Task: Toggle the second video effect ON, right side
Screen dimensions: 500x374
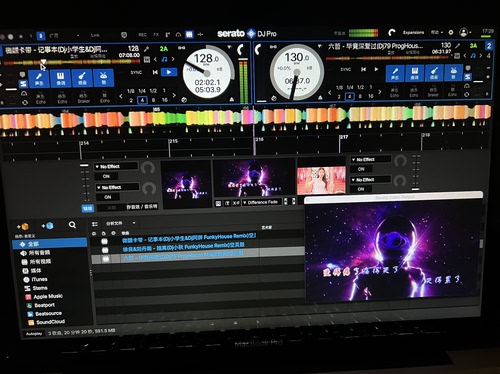Action: 361,189
